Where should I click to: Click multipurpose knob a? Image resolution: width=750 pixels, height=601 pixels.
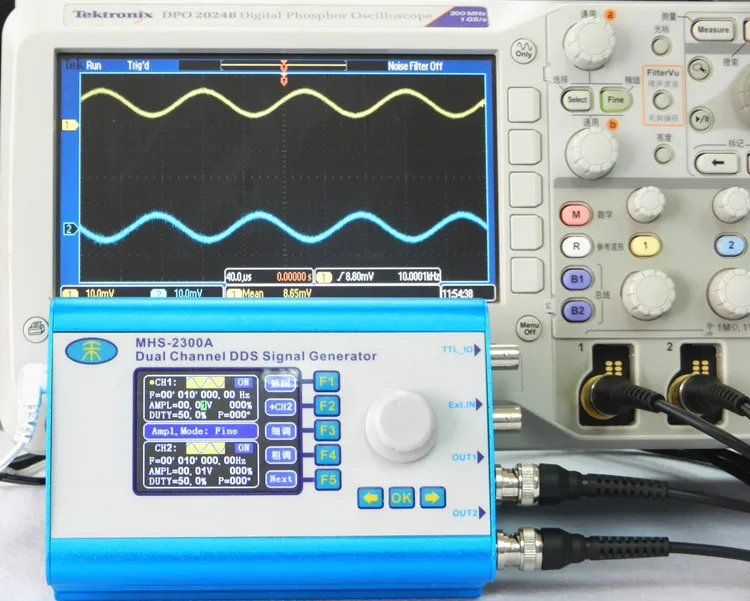589,44
